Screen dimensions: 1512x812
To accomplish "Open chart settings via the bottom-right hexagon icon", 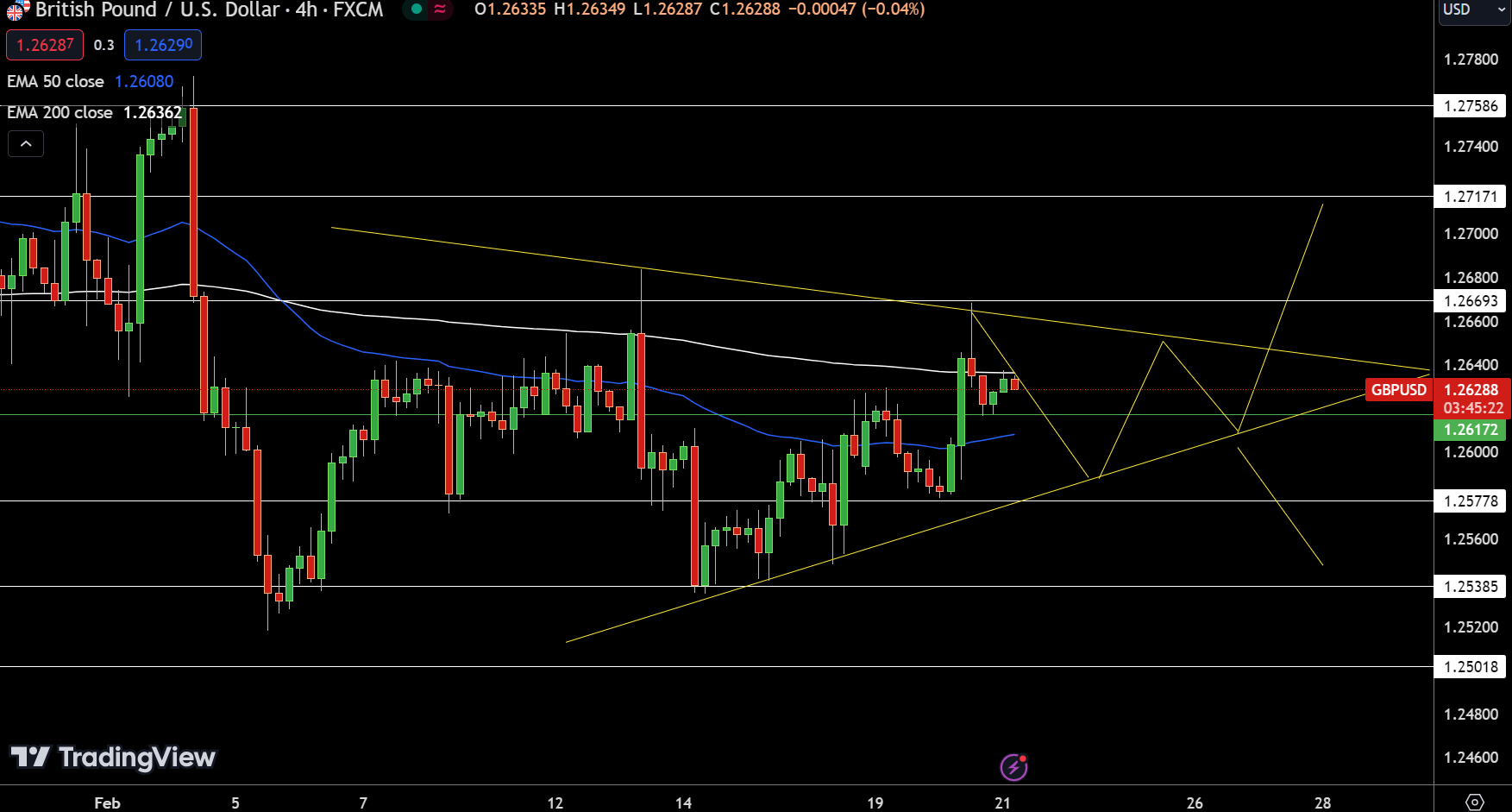I will (1474, 802).
